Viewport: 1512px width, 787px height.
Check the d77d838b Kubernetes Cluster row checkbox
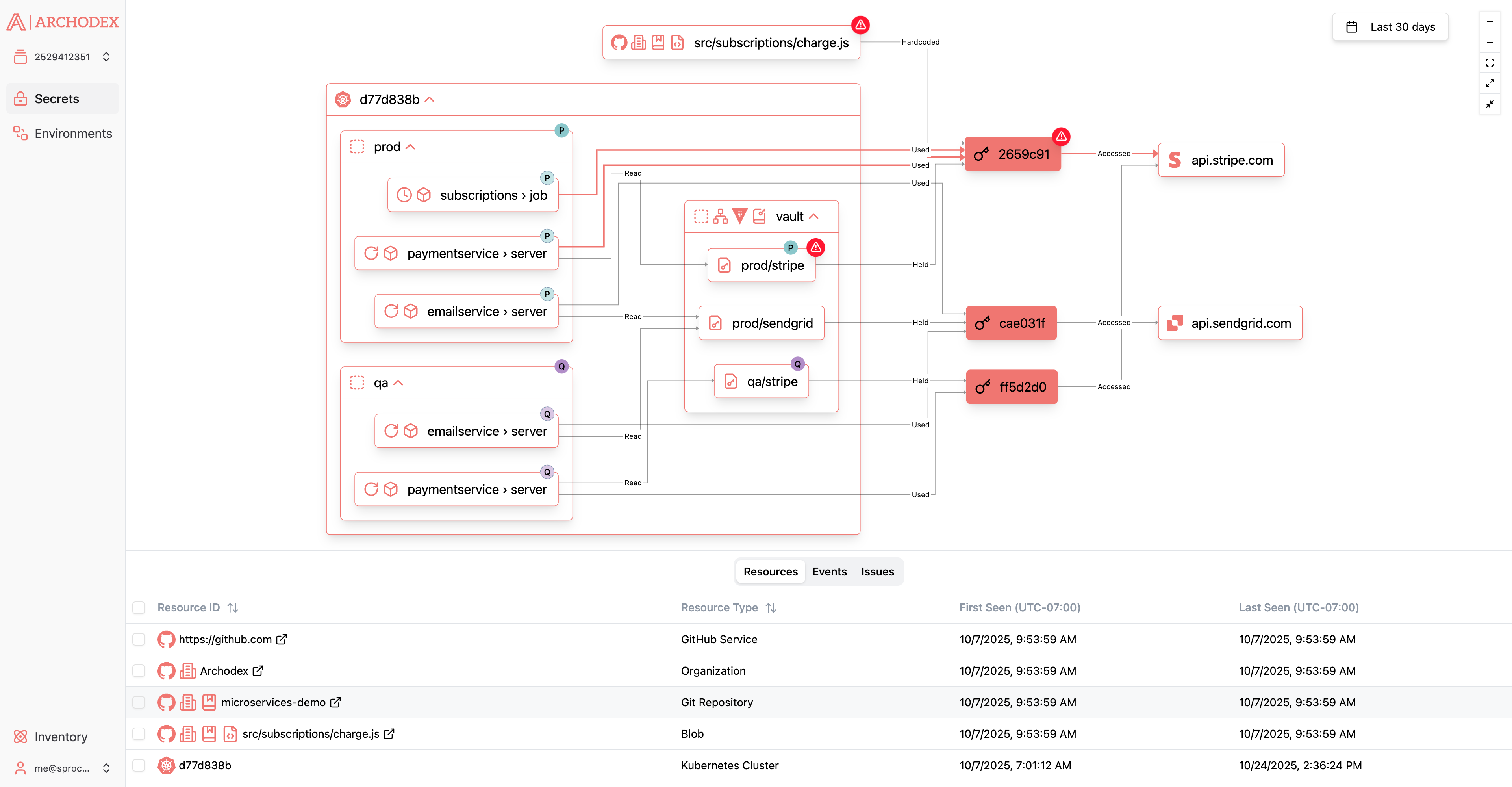pos(139,765)
